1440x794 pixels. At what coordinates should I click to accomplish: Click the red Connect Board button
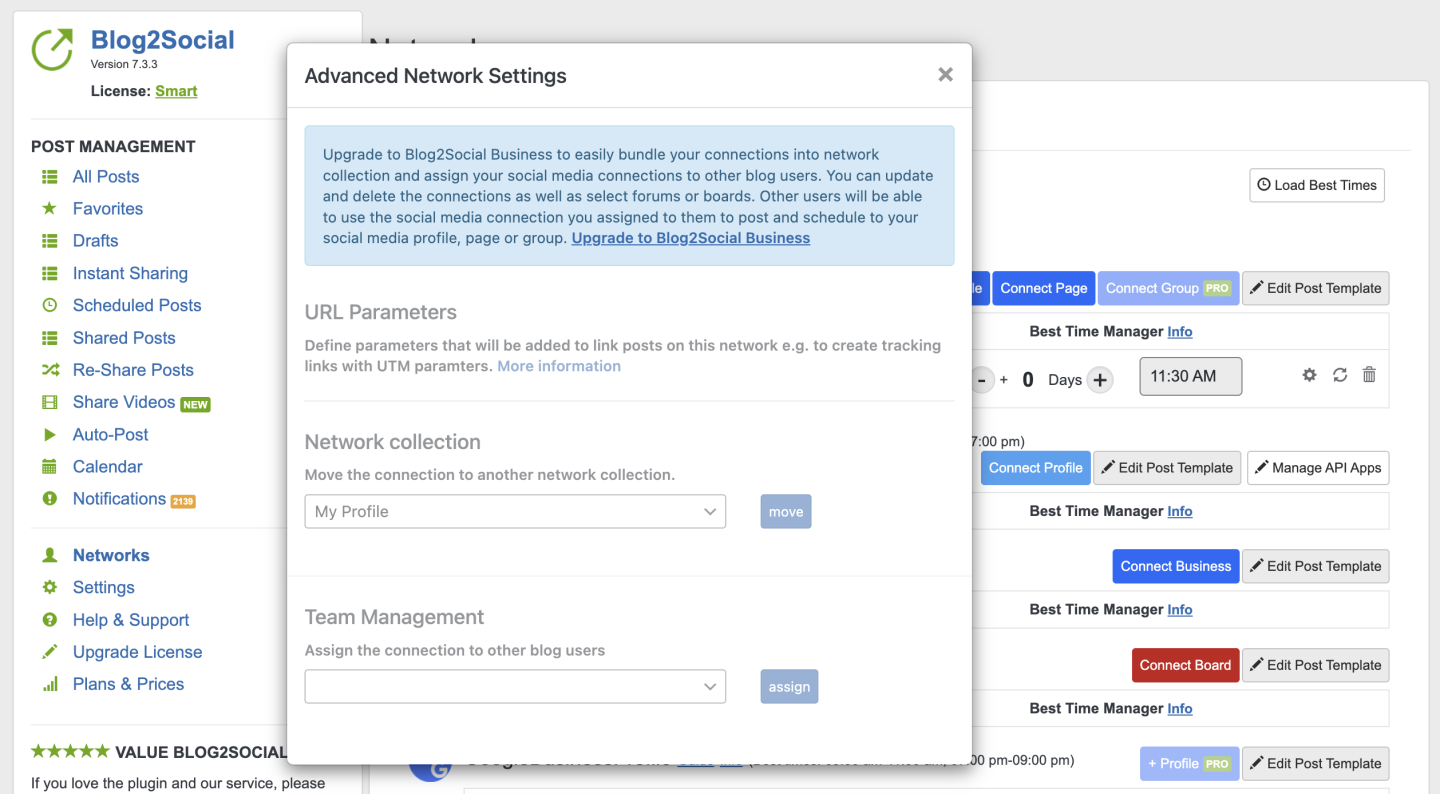(1185, 665)
